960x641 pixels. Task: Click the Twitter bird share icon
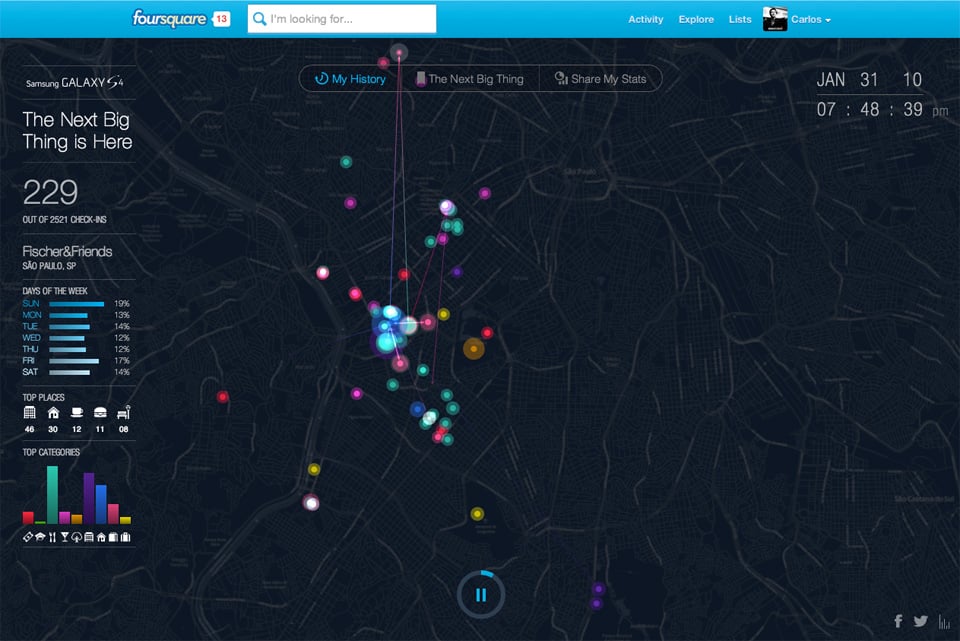(920, 620)
